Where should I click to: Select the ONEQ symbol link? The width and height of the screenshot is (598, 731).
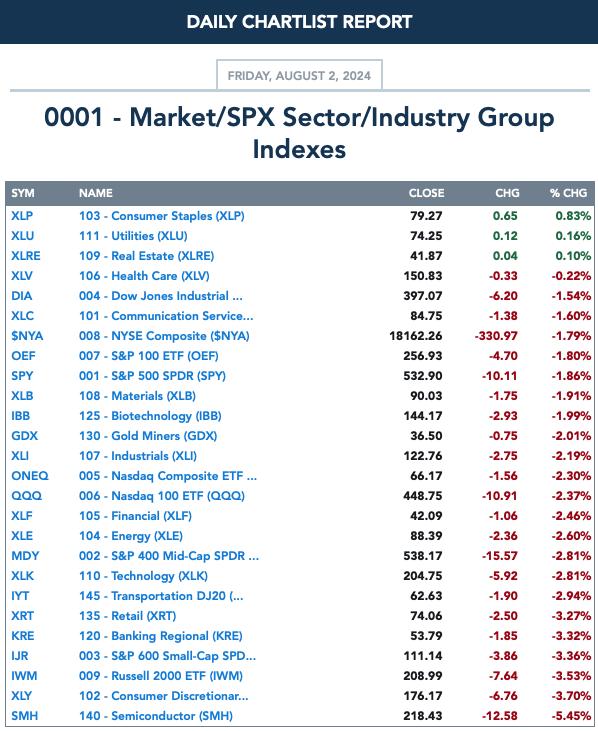[x=30, y=476]
